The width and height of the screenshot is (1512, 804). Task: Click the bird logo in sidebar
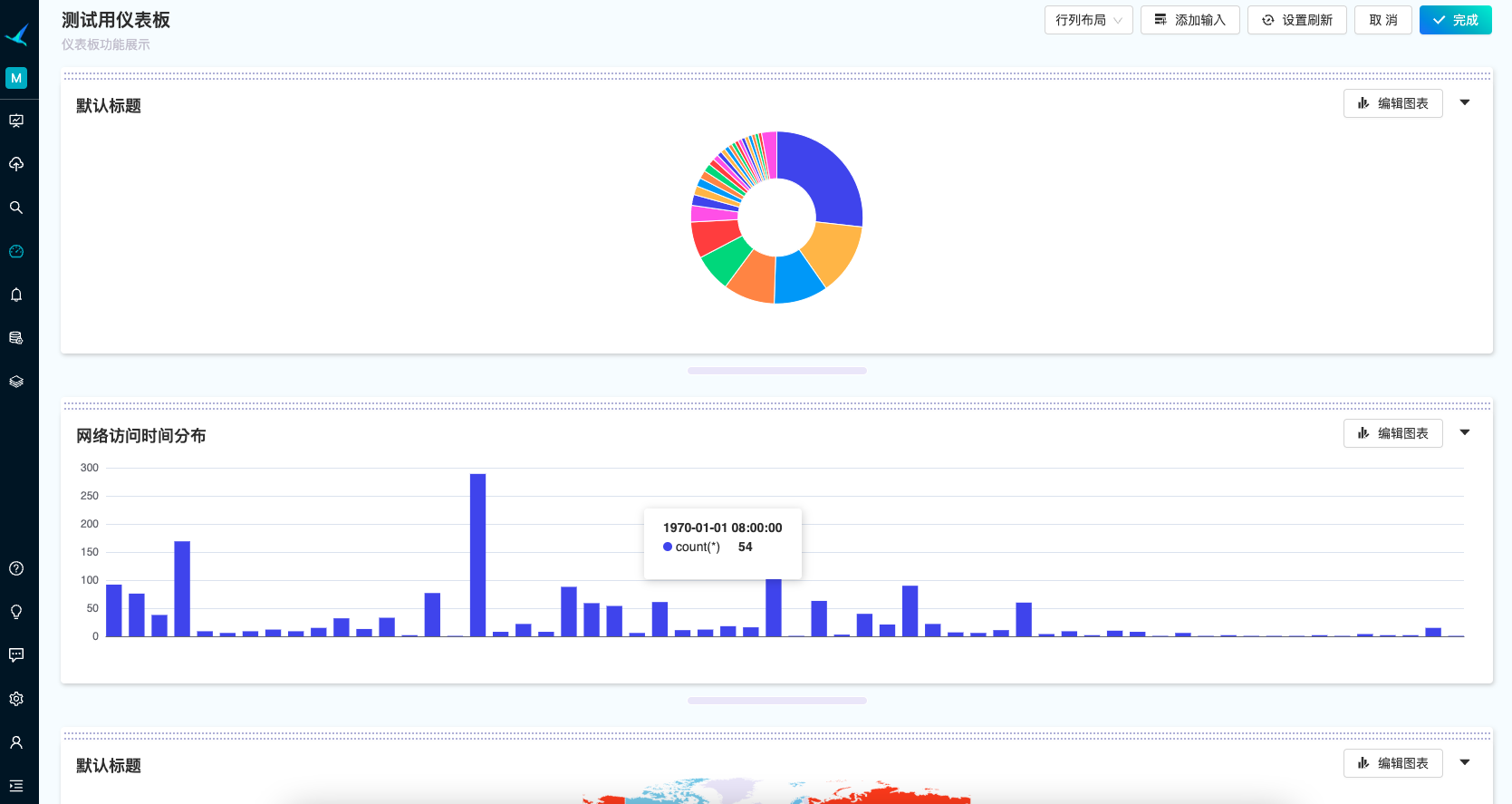click(x=17, y=34)
